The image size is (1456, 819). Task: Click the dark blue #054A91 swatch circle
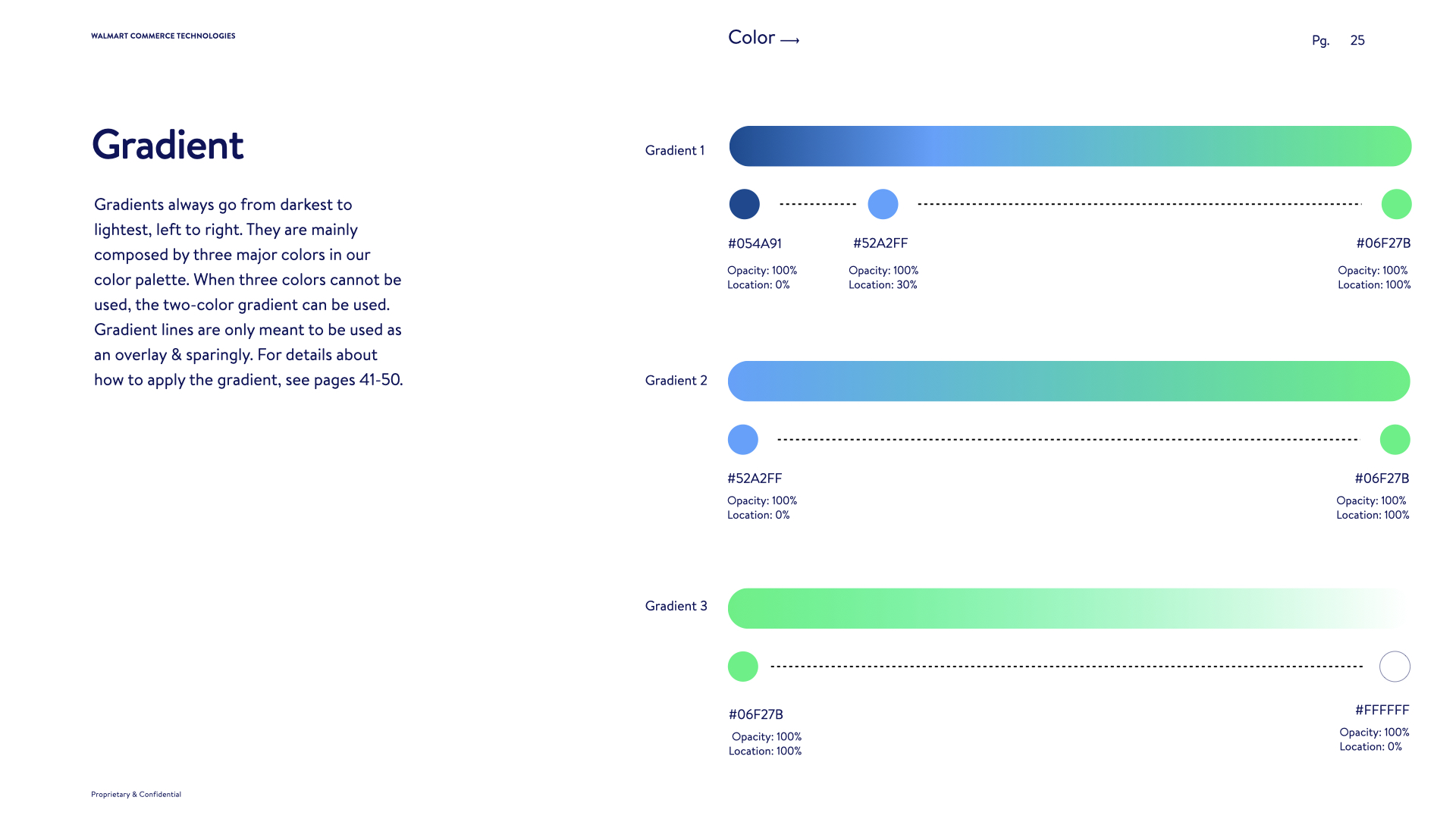[x=744, y=204]
